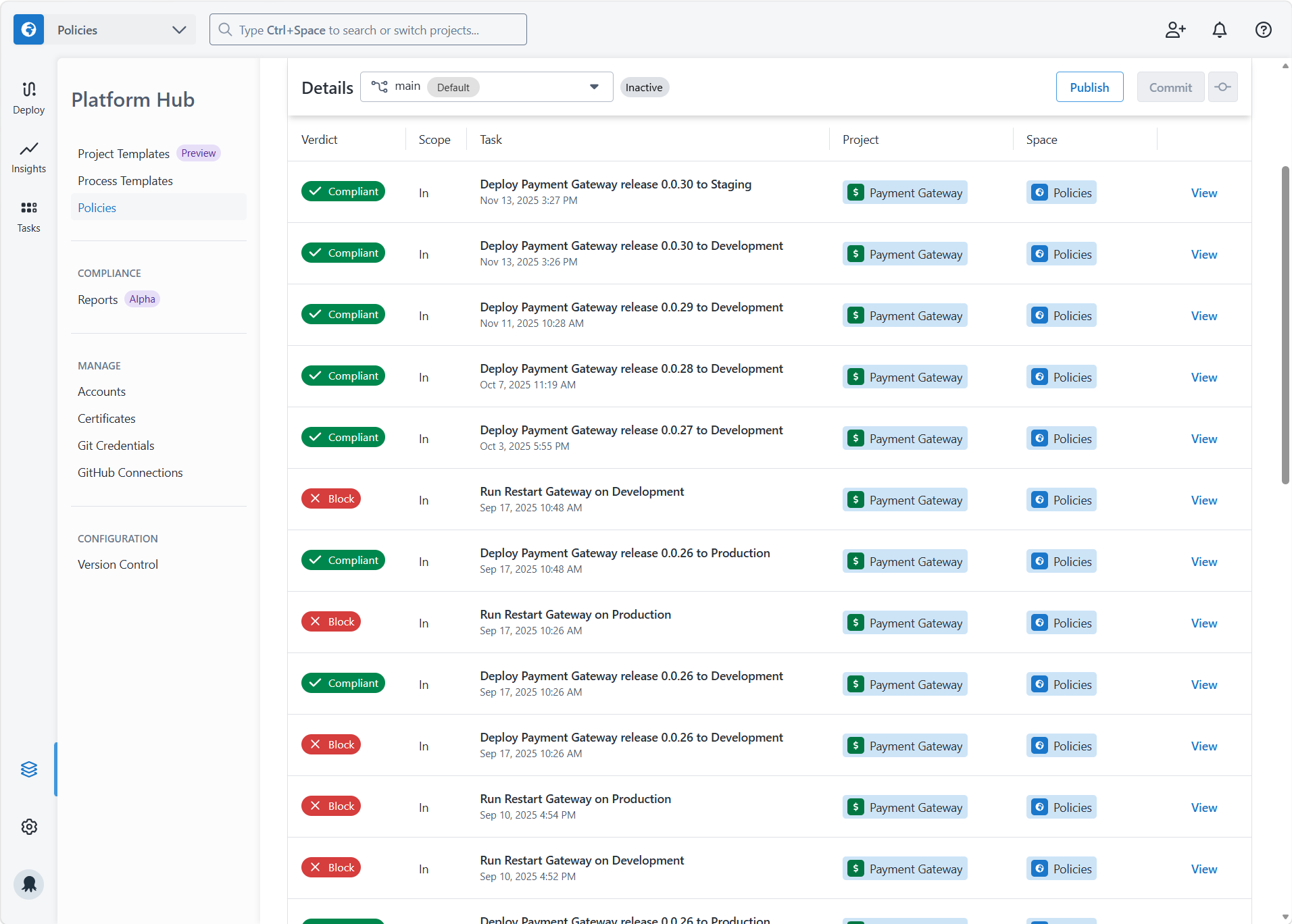
Task: Open the user profile avatar
Action: point(28,884)
